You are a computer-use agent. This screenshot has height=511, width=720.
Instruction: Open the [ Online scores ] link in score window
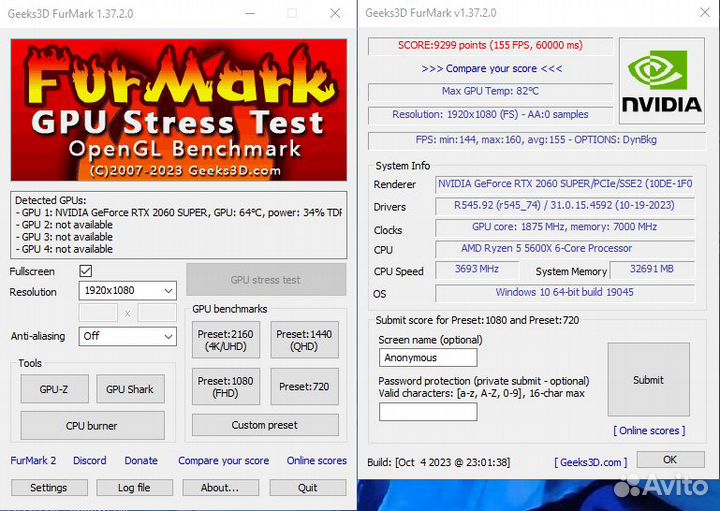click(649, 431)
